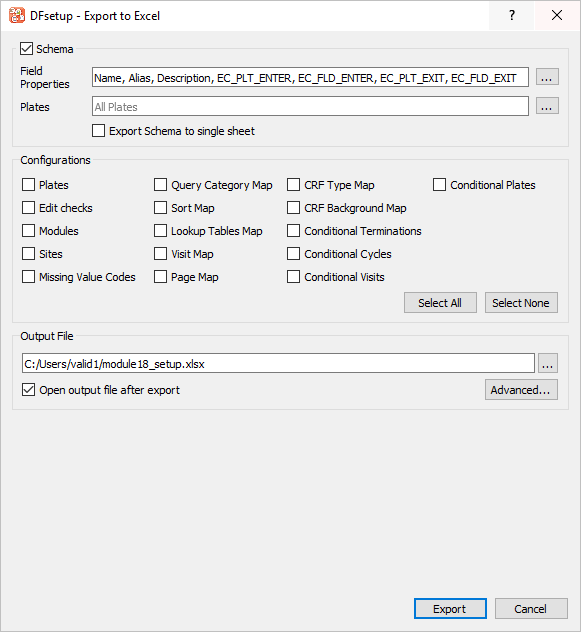
Task: Tick the Query Category Map checkbox
Action: click(160, 185)
